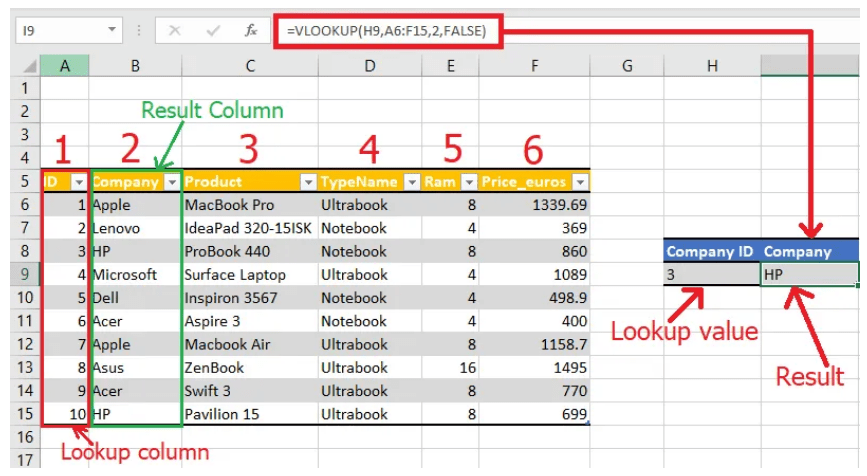The image size is (867, 476).
Task: Click cell containing Pavilion 15
Action: point(250,414)
